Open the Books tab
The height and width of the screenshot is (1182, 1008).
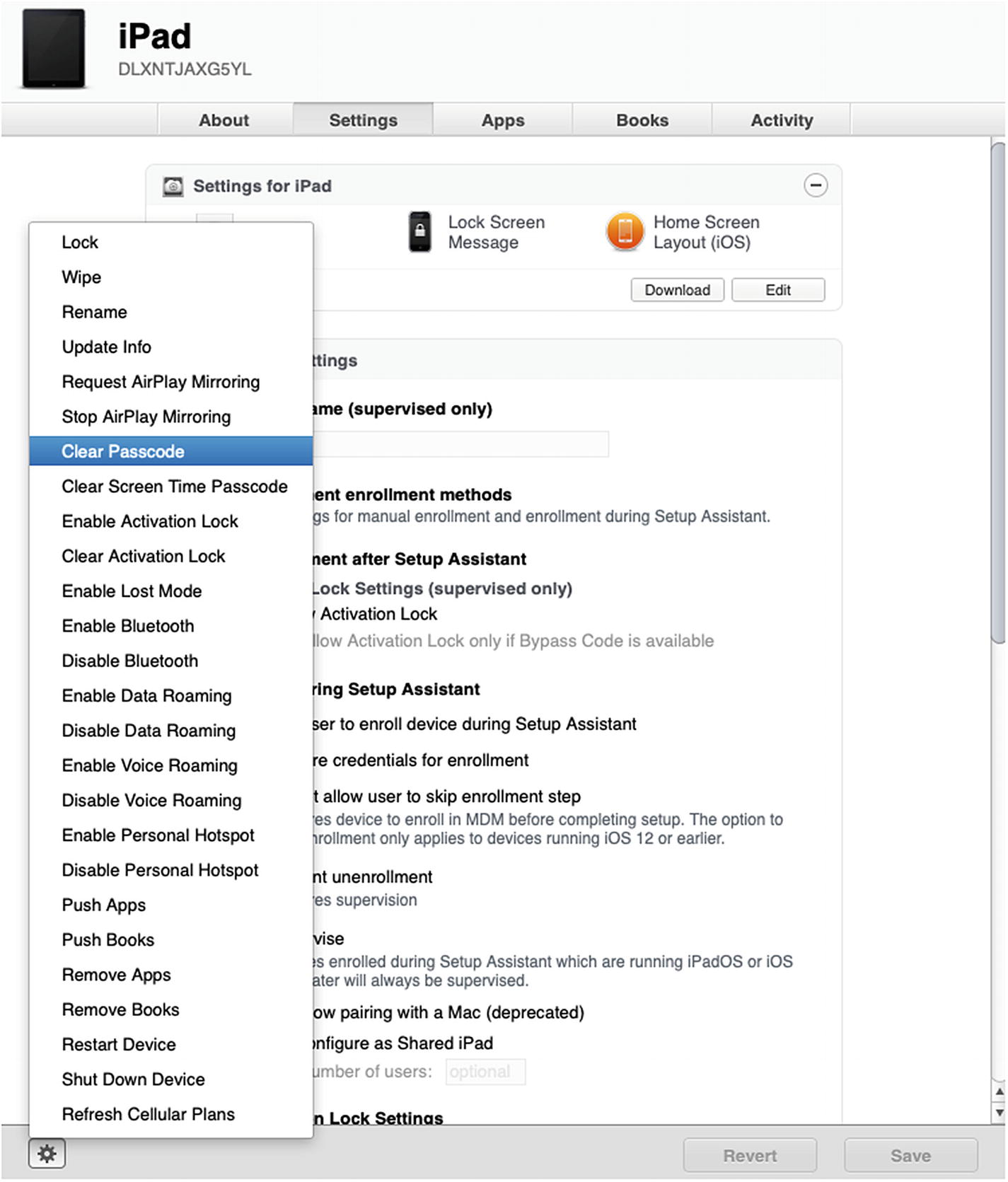[642, 120]
